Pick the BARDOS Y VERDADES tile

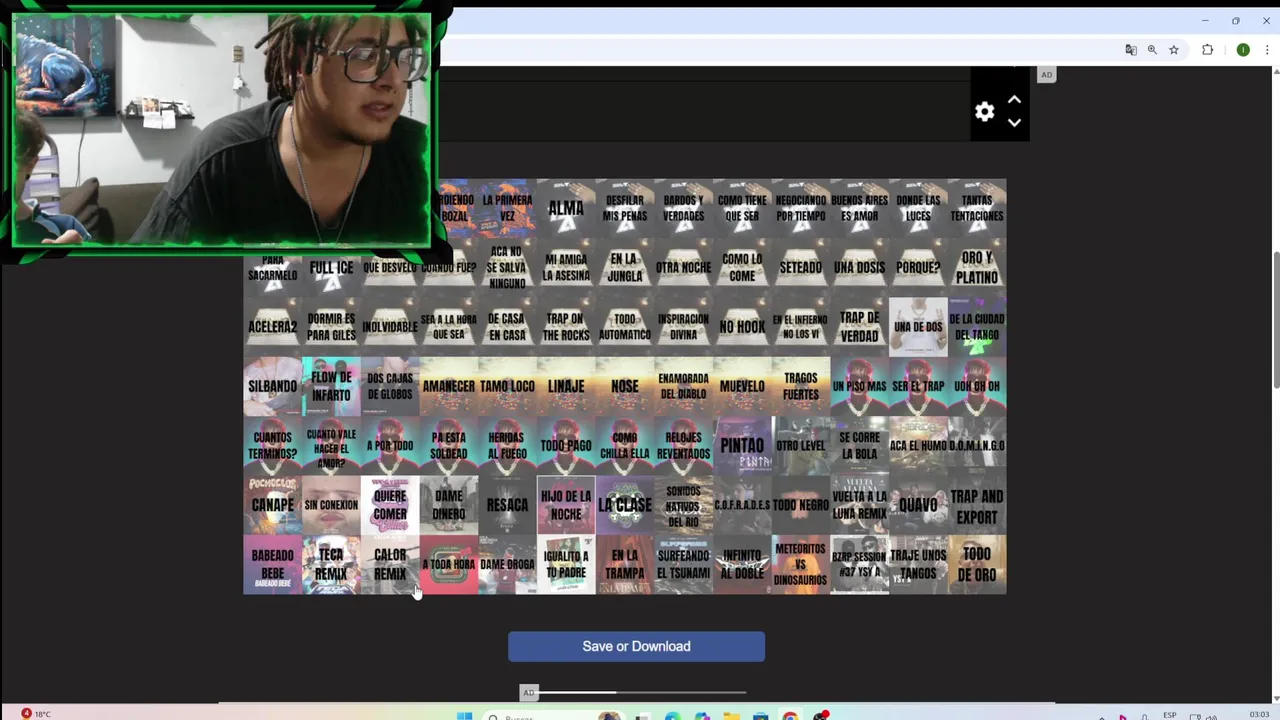coord(683,208)
